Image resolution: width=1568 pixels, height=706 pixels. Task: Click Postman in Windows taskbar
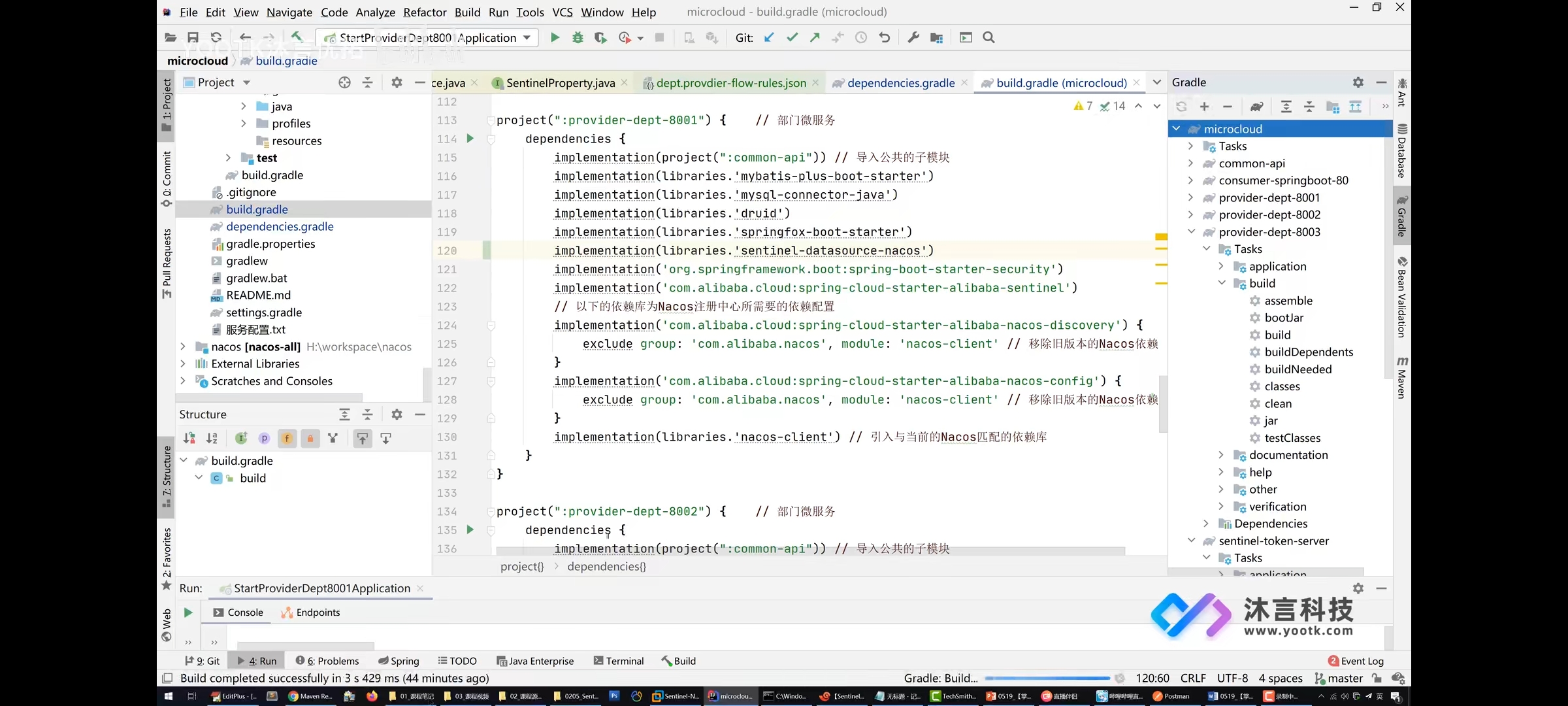(x=1171, y=696)
